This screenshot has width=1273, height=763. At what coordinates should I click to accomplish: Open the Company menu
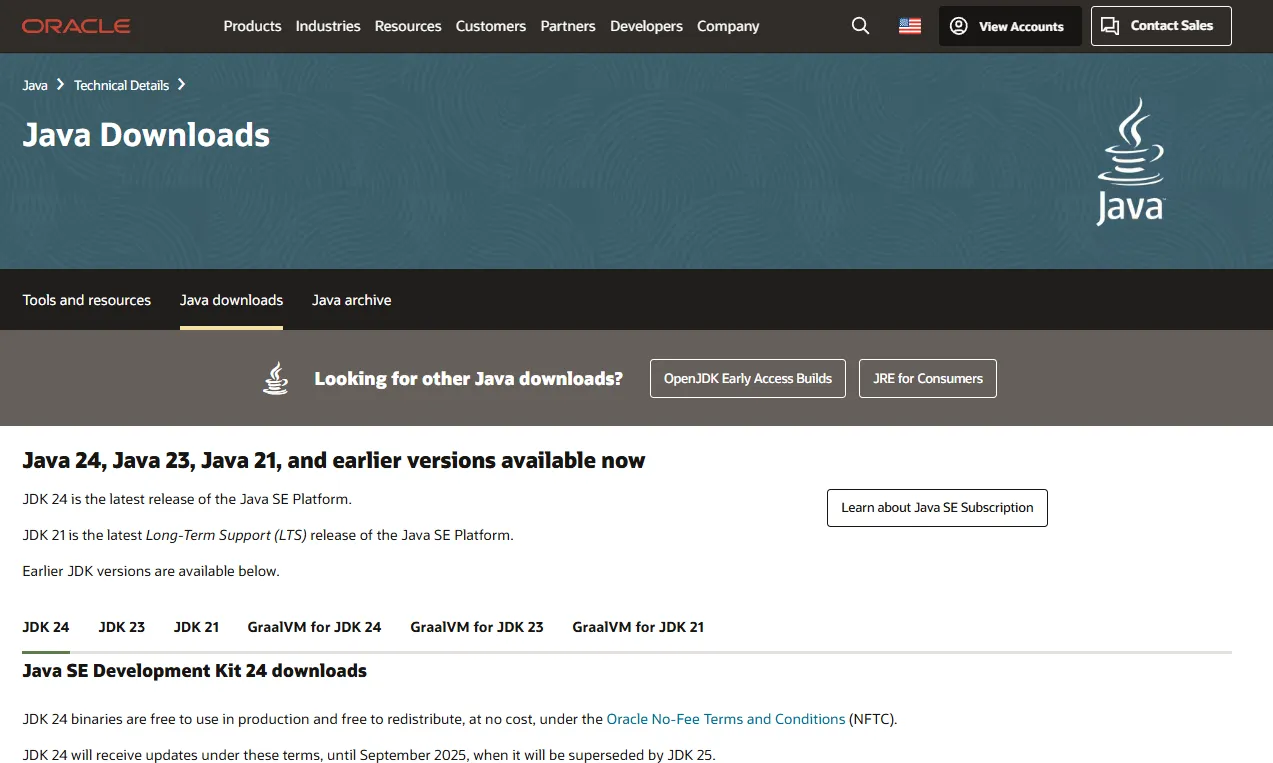tap(728, 26)
